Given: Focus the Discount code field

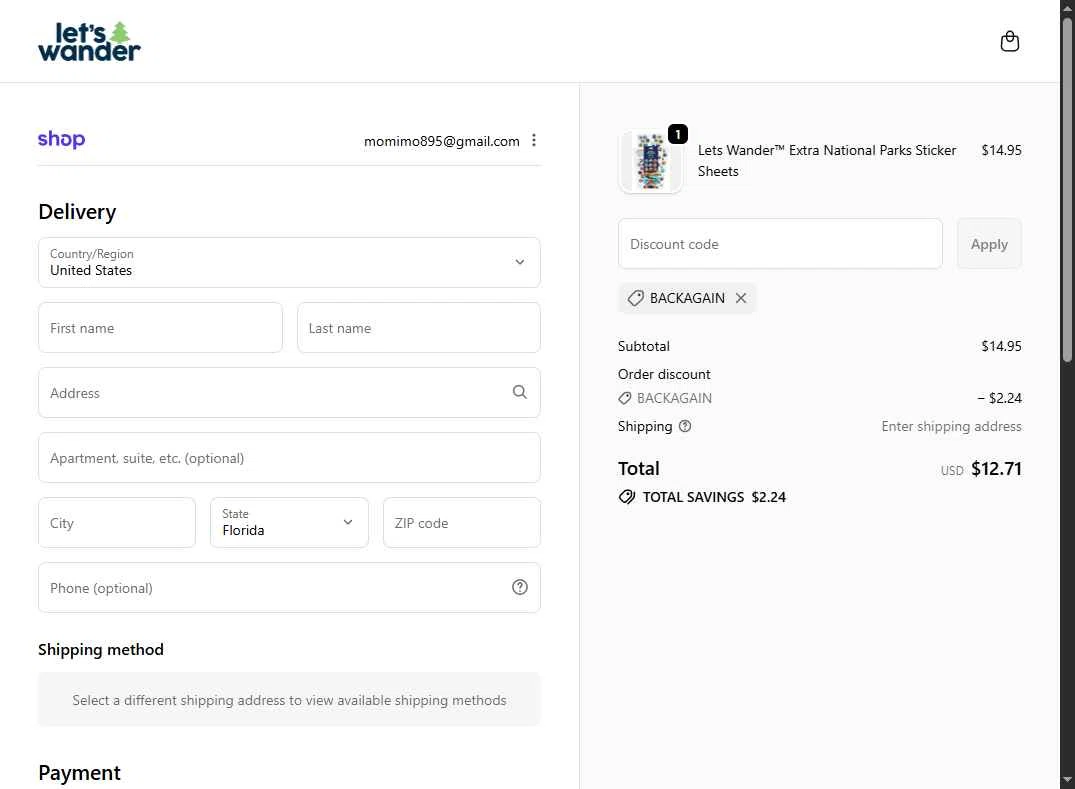Looking at the screenshot, I should pos(780,244).
